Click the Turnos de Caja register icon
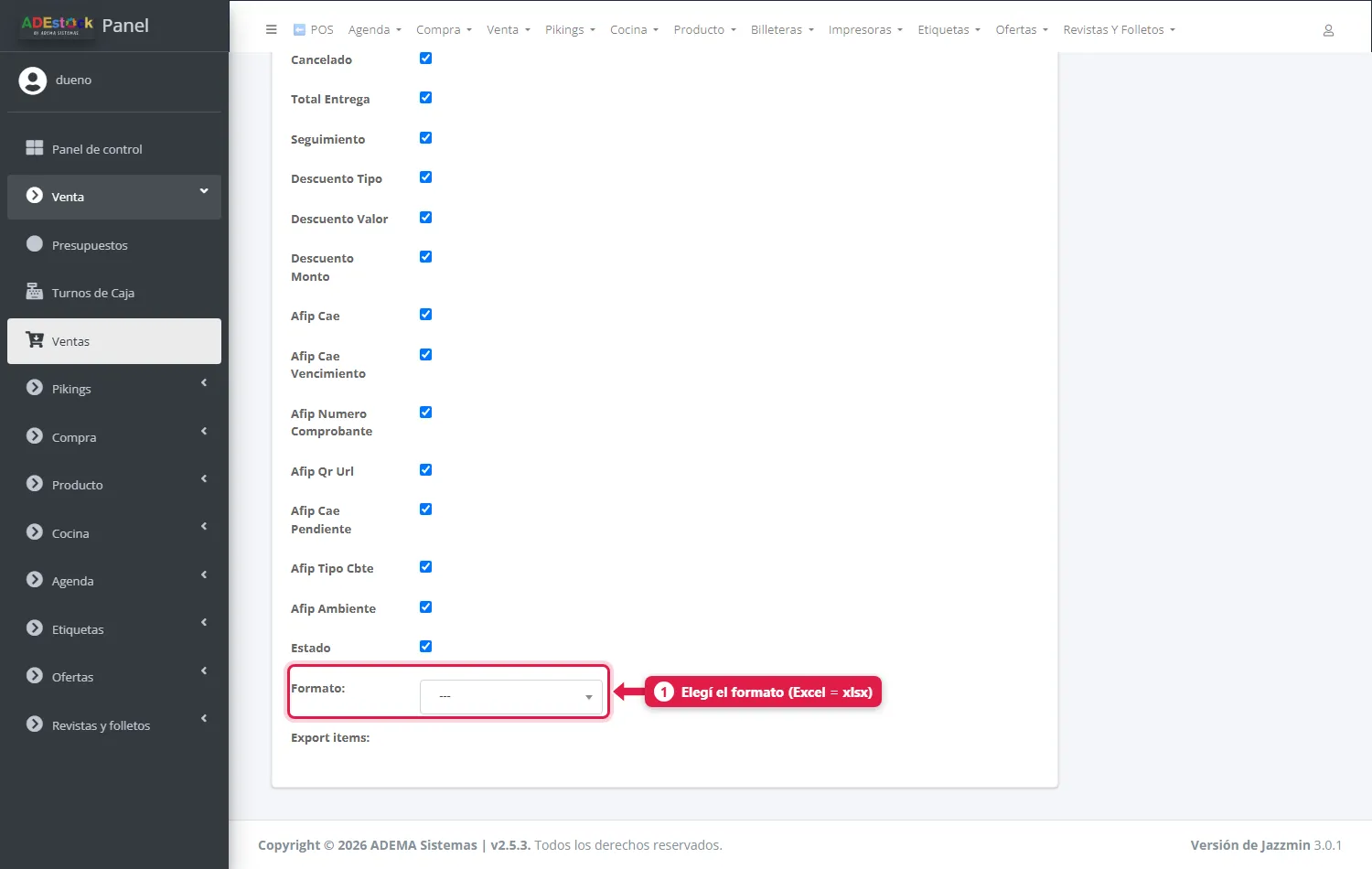Viewport: 1372px width, 869px height. (x=35, y=292)
